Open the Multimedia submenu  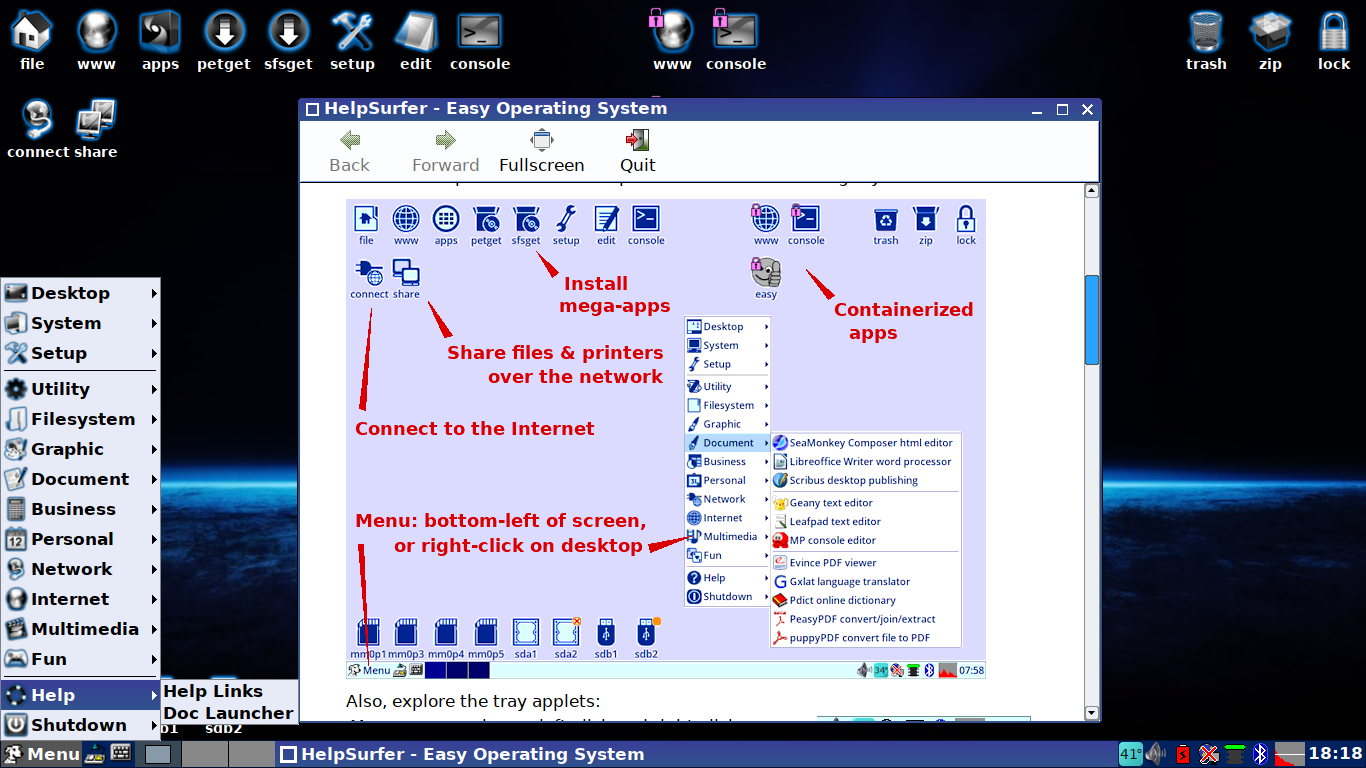coord(80,629)
